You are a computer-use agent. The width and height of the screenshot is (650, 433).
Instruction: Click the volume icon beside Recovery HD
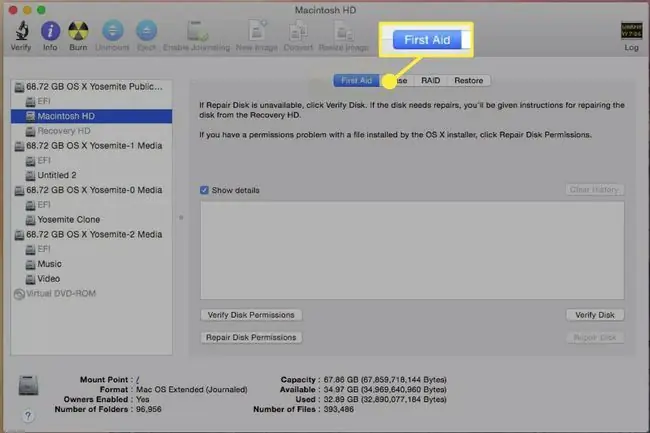click(x=30, y=131)
